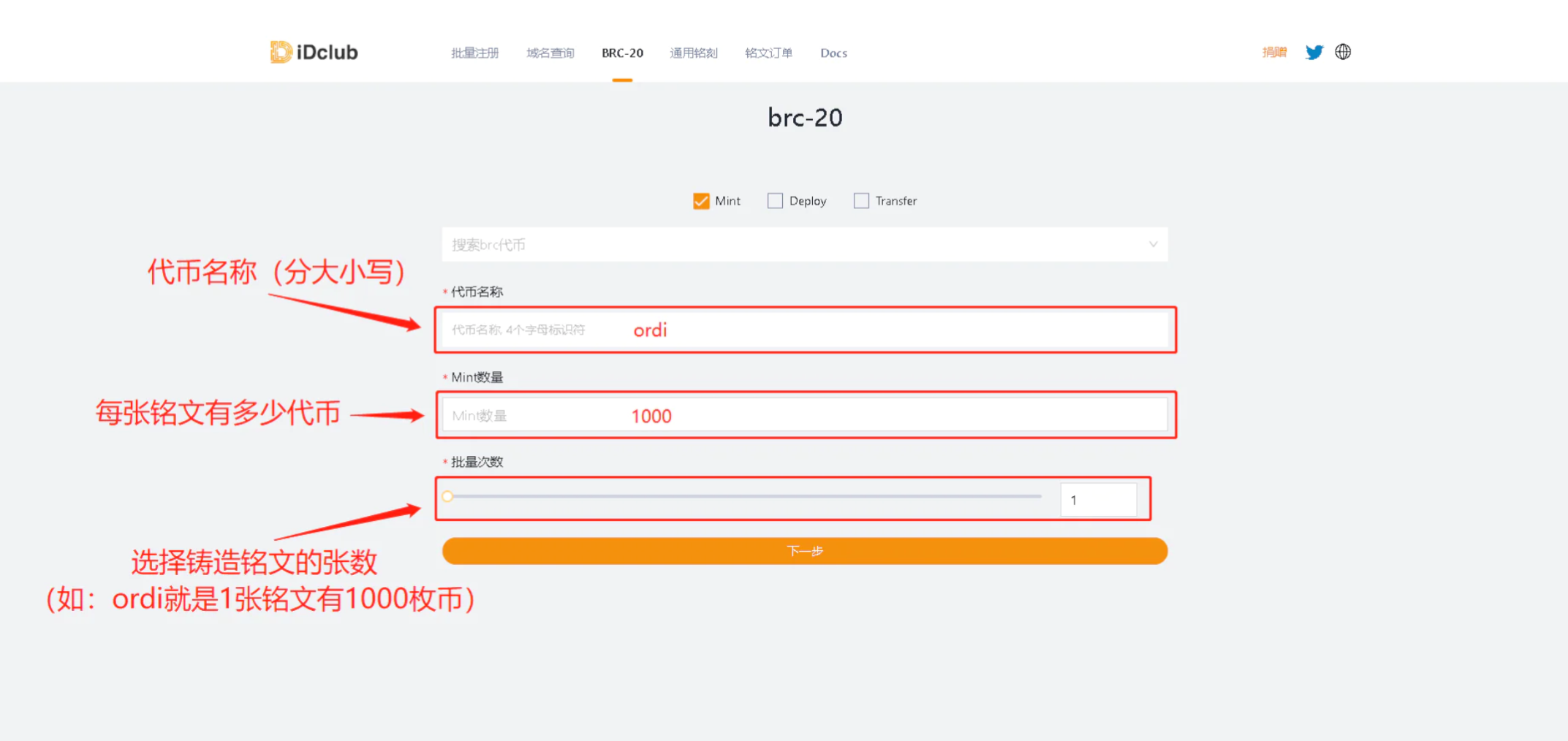Open iDclub's Twitter page via bird icon

point(1314,51)
